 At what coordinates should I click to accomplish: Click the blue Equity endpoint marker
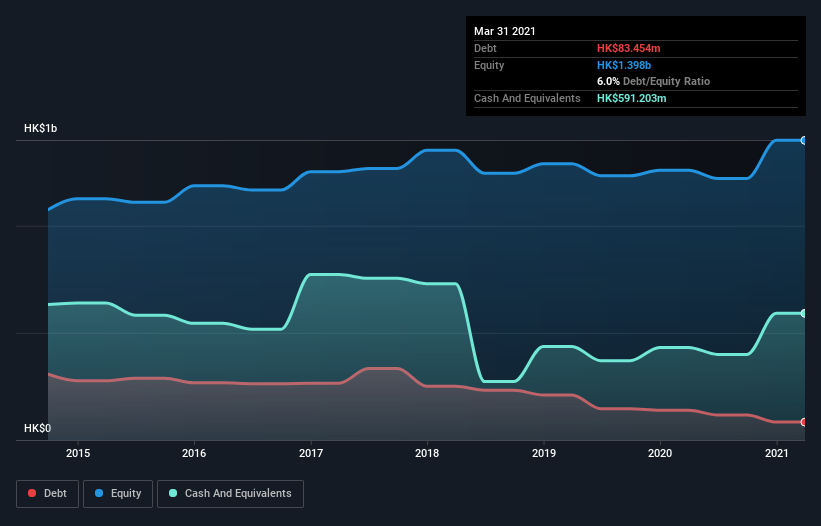point(804,140)
